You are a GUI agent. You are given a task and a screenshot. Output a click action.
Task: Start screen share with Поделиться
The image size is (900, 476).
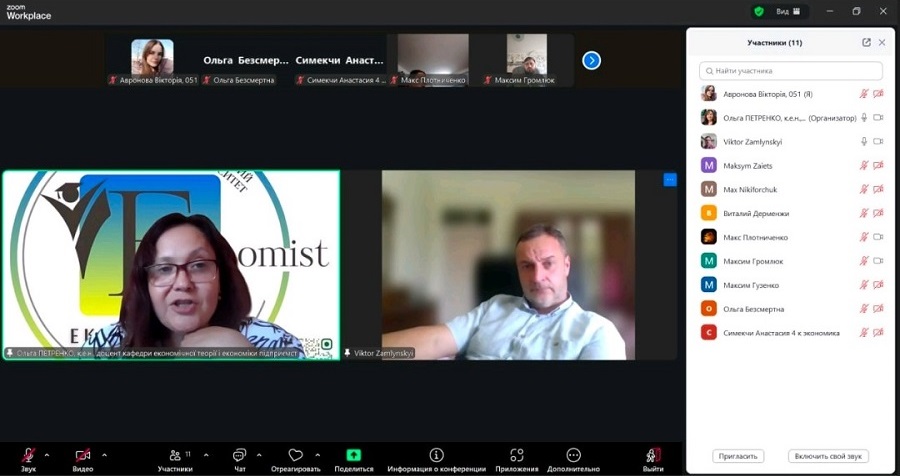pos(353,456)
